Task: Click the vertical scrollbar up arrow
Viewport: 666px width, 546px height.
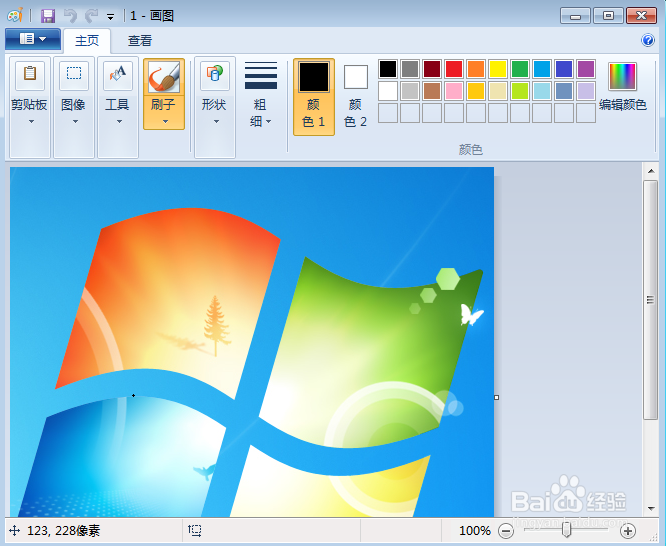Action: (651, 171)
